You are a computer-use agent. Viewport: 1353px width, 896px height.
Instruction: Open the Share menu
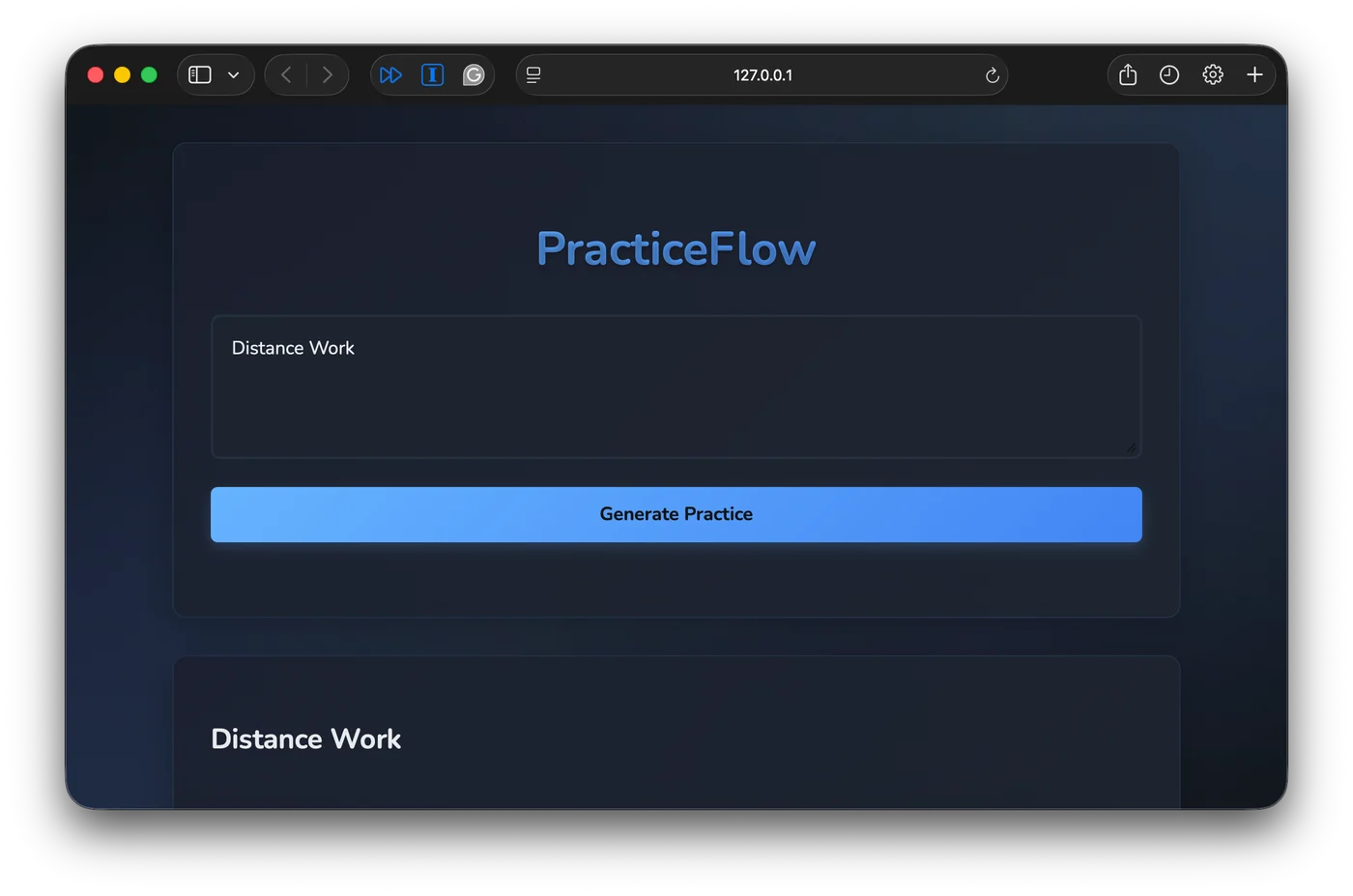coord(1128,74)
